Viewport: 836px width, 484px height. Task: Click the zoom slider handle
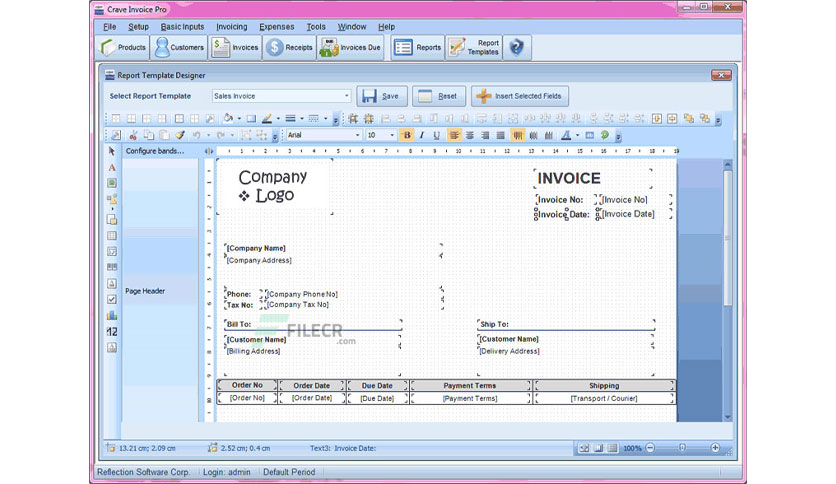[682, 448]
